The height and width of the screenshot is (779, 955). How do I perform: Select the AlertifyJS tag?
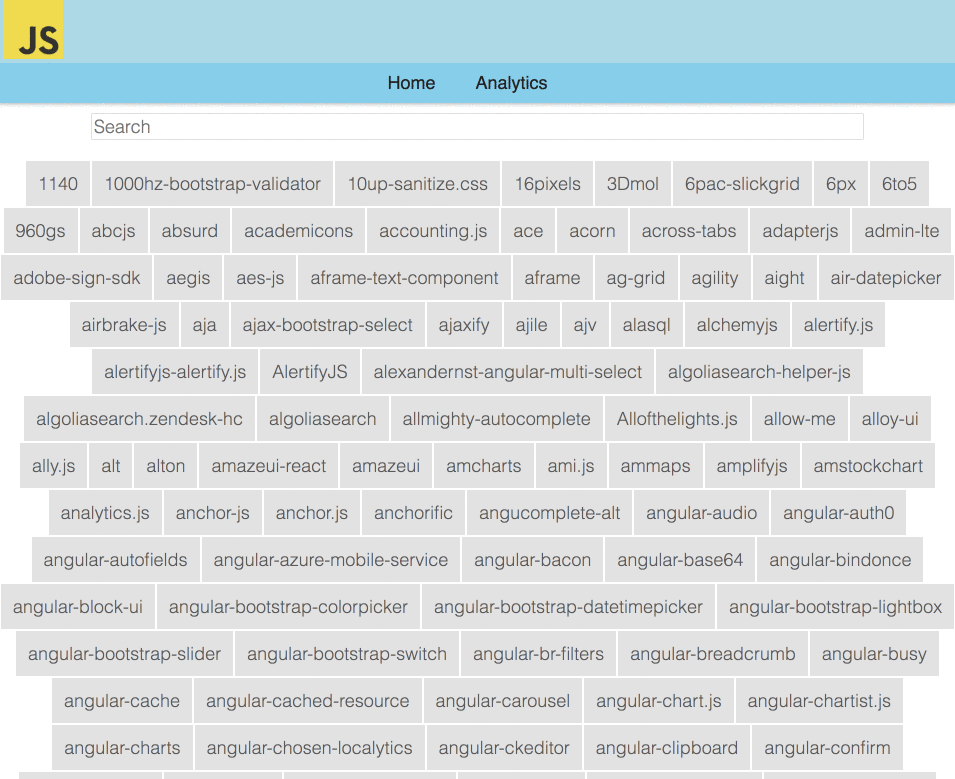pyautogui.click(x=310, y=372)
